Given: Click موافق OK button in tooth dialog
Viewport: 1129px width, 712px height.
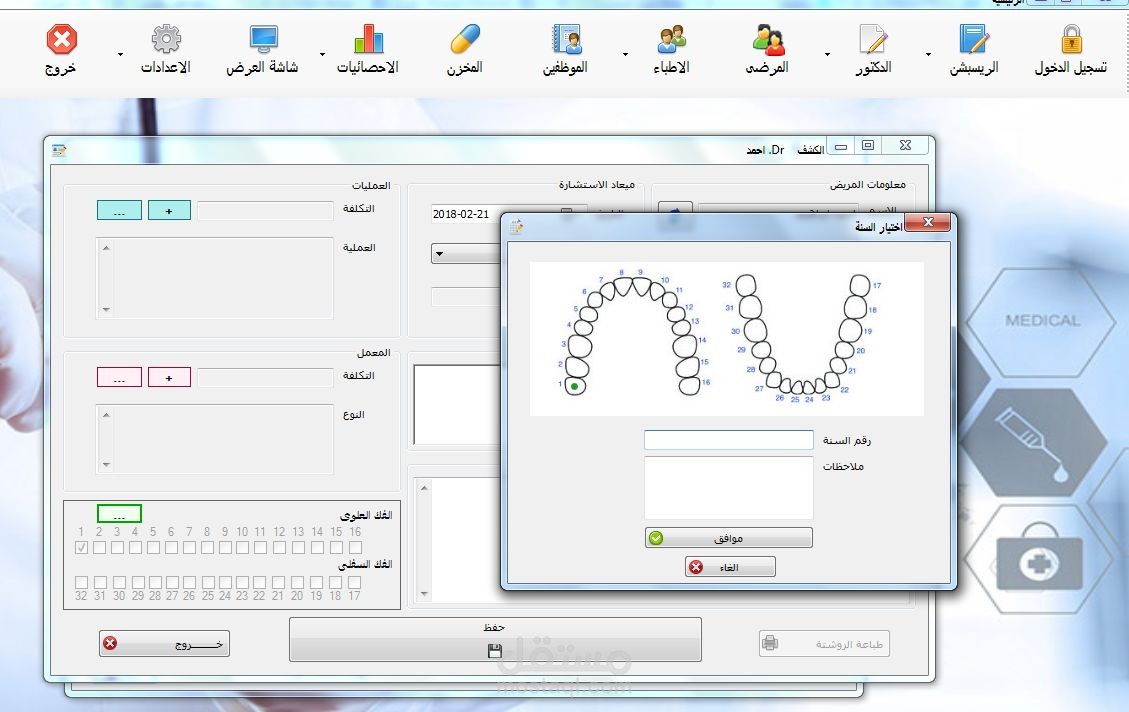Looking at the screenshot, I should (729, 538).
